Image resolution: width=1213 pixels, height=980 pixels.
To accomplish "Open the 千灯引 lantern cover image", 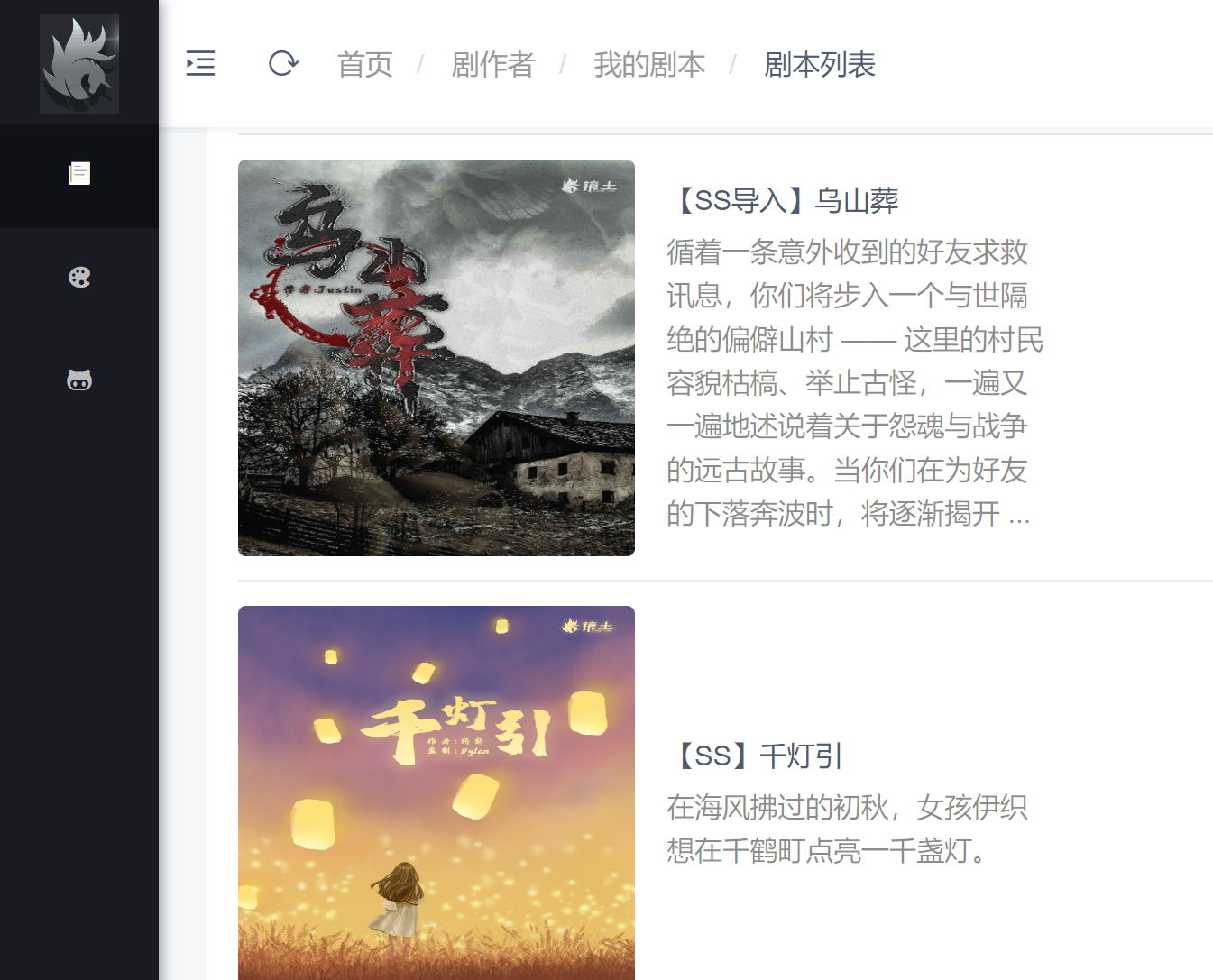I will click(436, 792).
